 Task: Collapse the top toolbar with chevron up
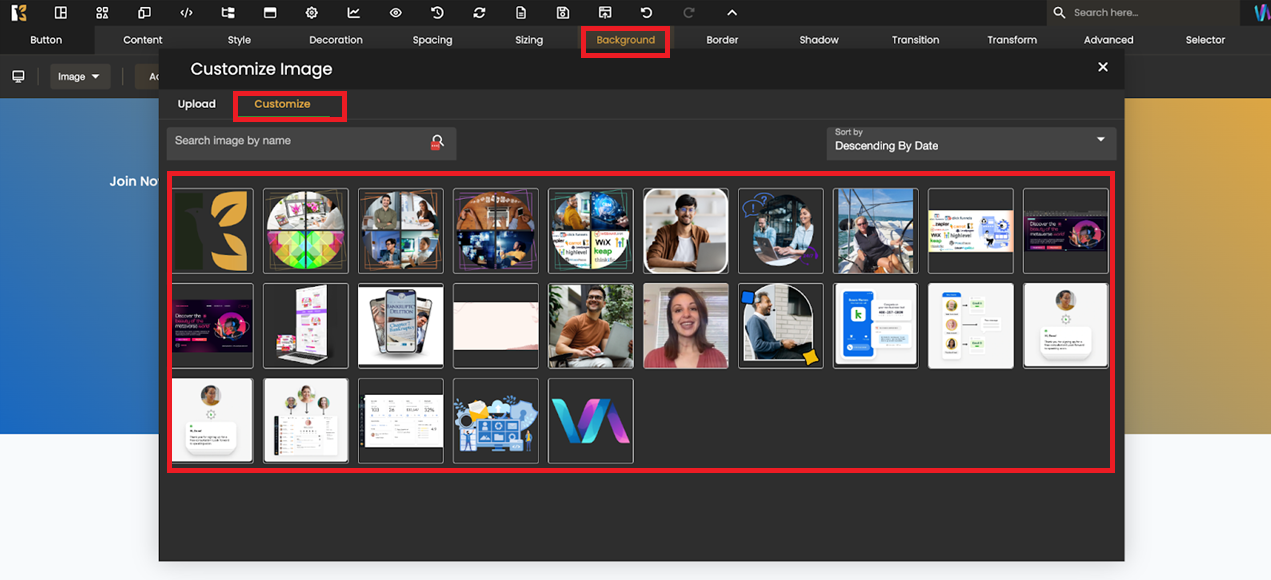coord(732,13)
